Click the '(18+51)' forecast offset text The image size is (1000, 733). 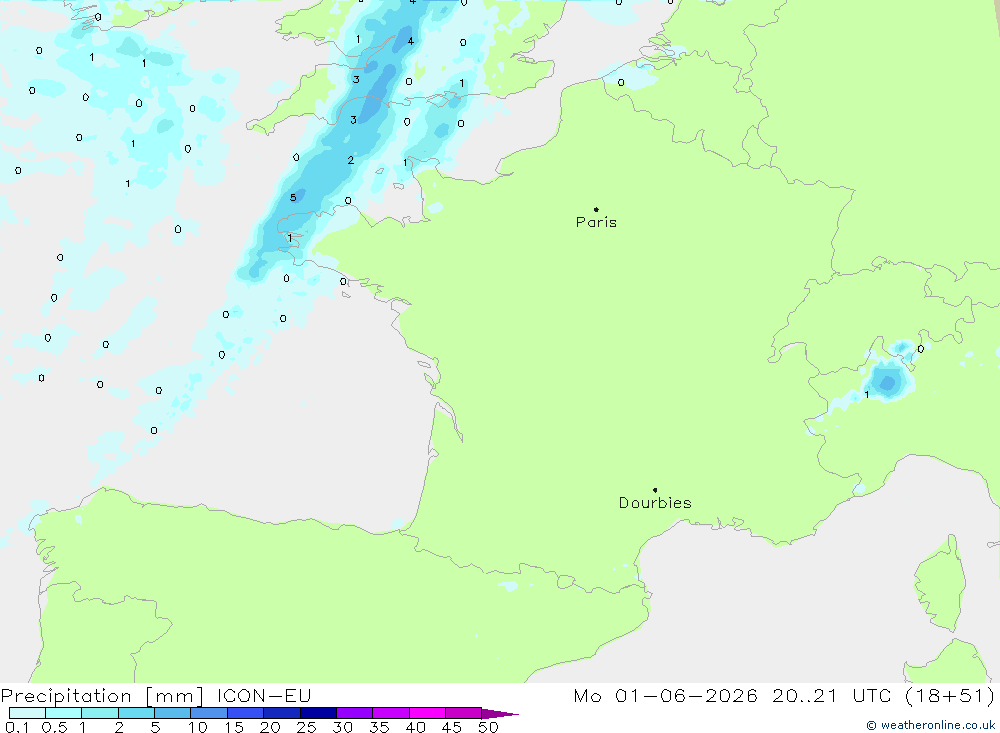pyautogui.click(x=950, y=695)
